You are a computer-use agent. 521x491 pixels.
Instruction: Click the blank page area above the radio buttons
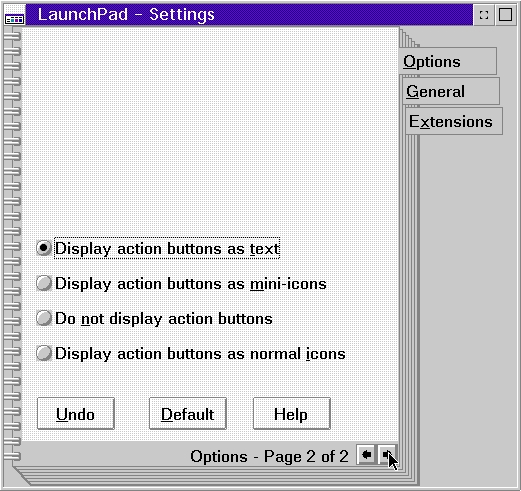point(210,130)
